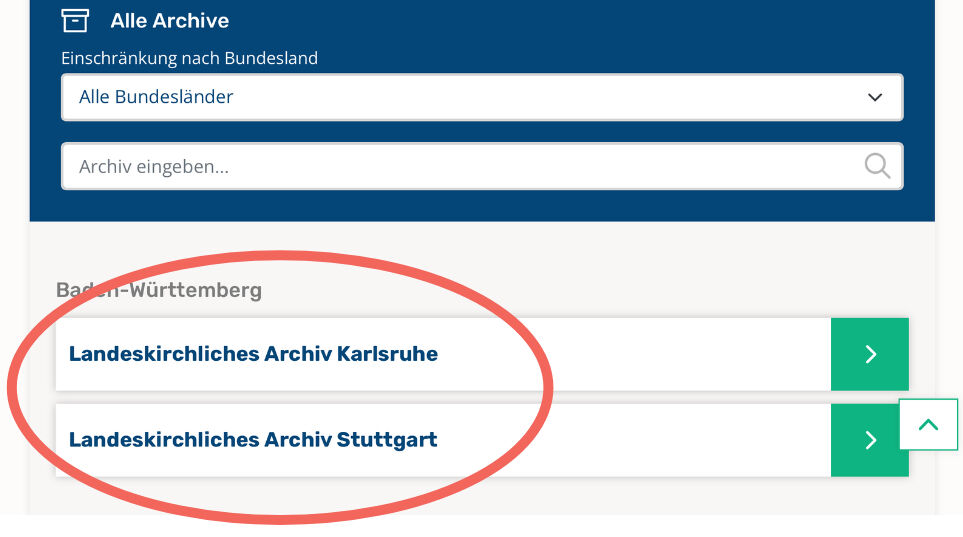Click the word Karlsruhe in the first entry
The image size is (963, 537).
point(387,354)
